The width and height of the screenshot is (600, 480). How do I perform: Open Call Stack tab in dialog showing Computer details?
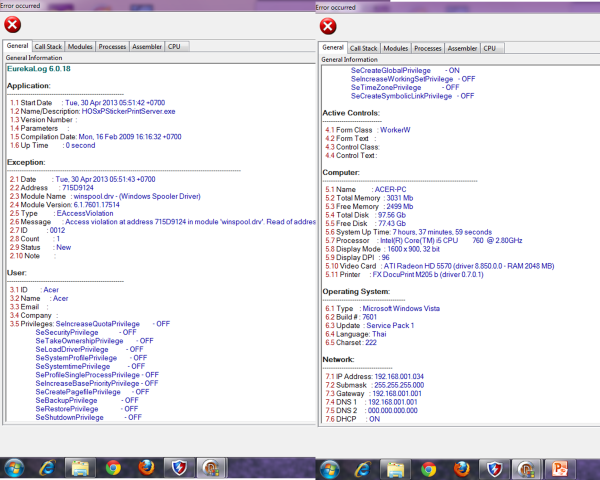[364, 48]
